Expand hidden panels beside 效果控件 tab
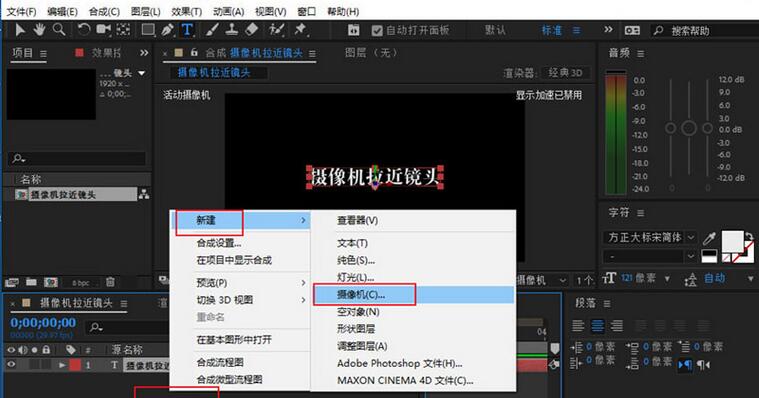Image resolution: width=759 pixels, height=398 pixels. click(144, 53)
